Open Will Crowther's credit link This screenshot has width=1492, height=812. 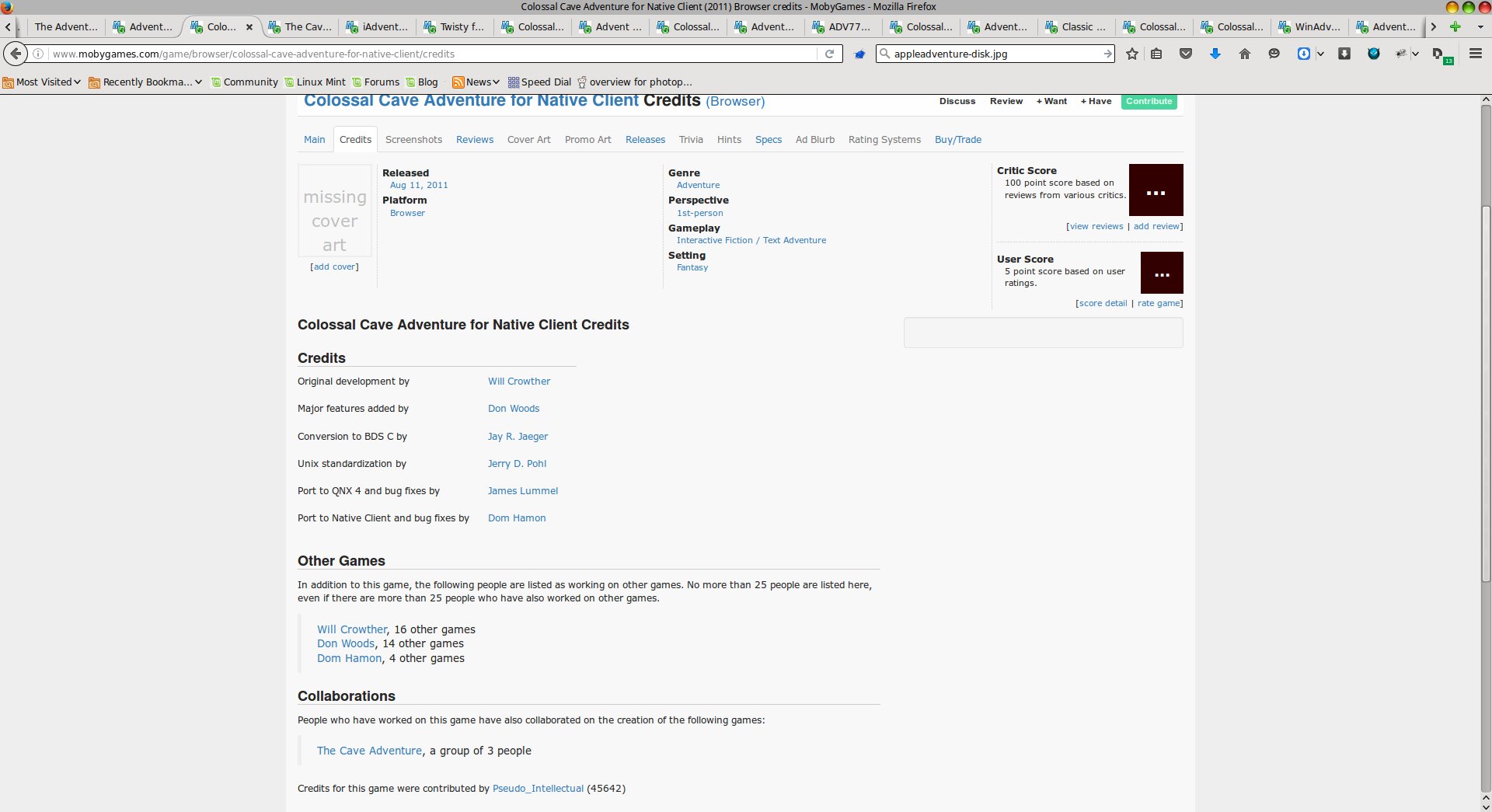(519, 382)
